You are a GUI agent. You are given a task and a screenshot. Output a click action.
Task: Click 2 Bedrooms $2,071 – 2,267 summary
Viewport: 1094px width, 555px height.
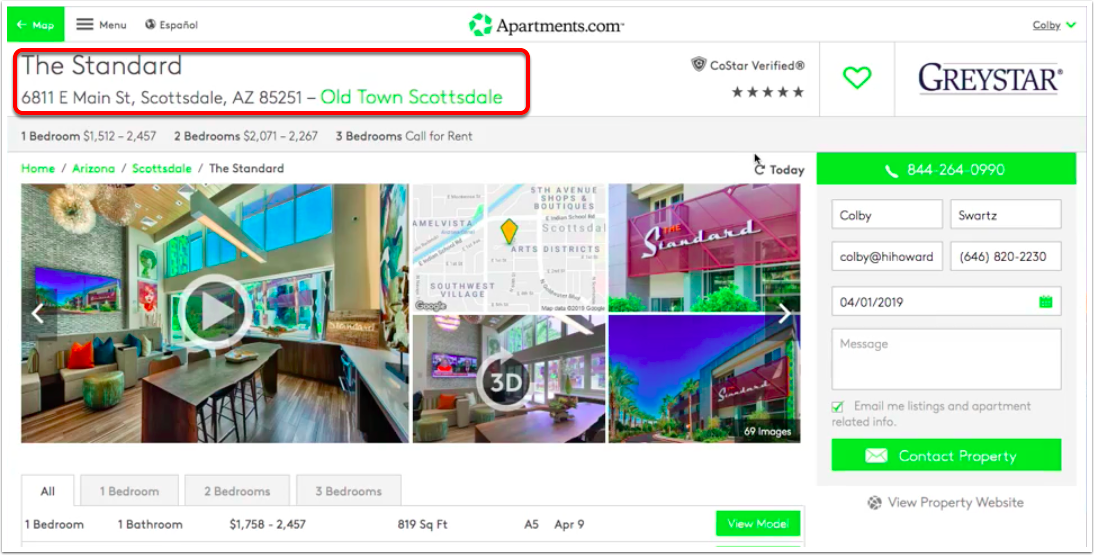(x=246, y=136)
